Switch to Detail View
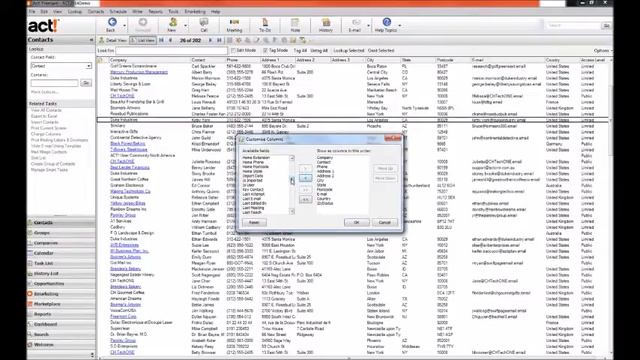The height and width of the screenshot is (360, 640). [x=113, y=40]
